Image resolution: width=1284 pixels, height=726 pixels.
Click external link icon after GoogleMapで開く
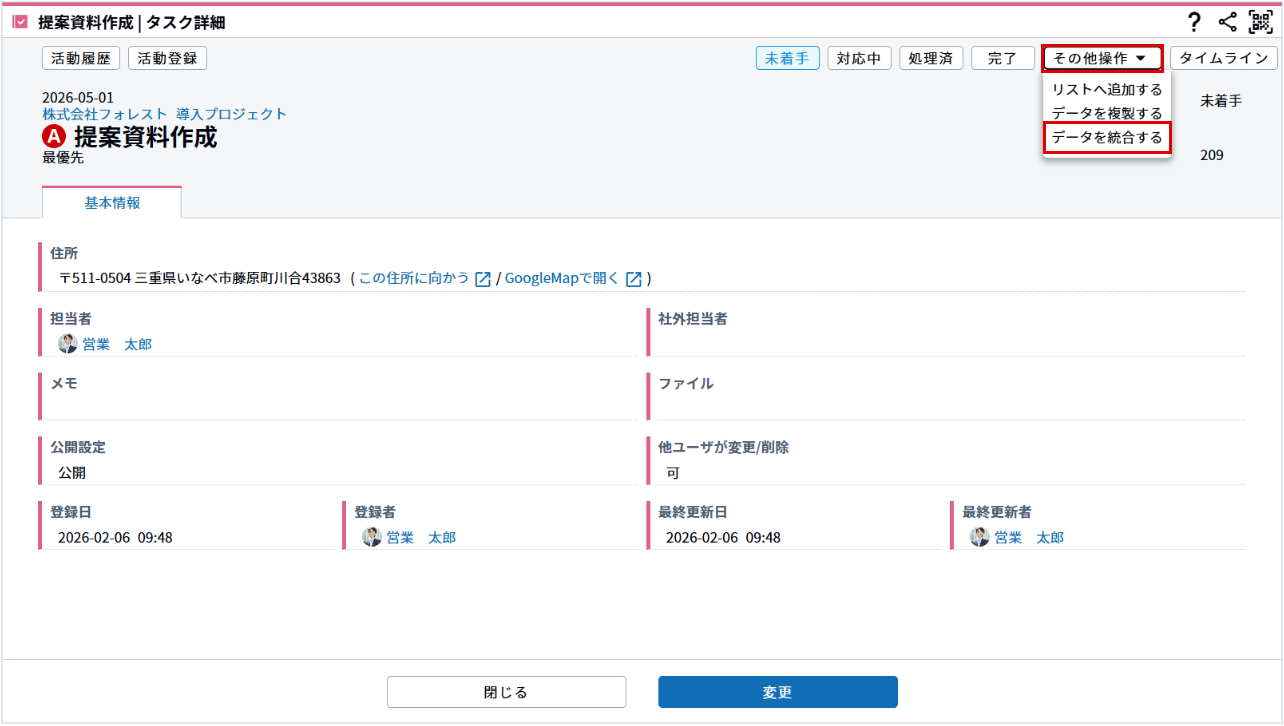pyautogui.click(x=633, y=279)
